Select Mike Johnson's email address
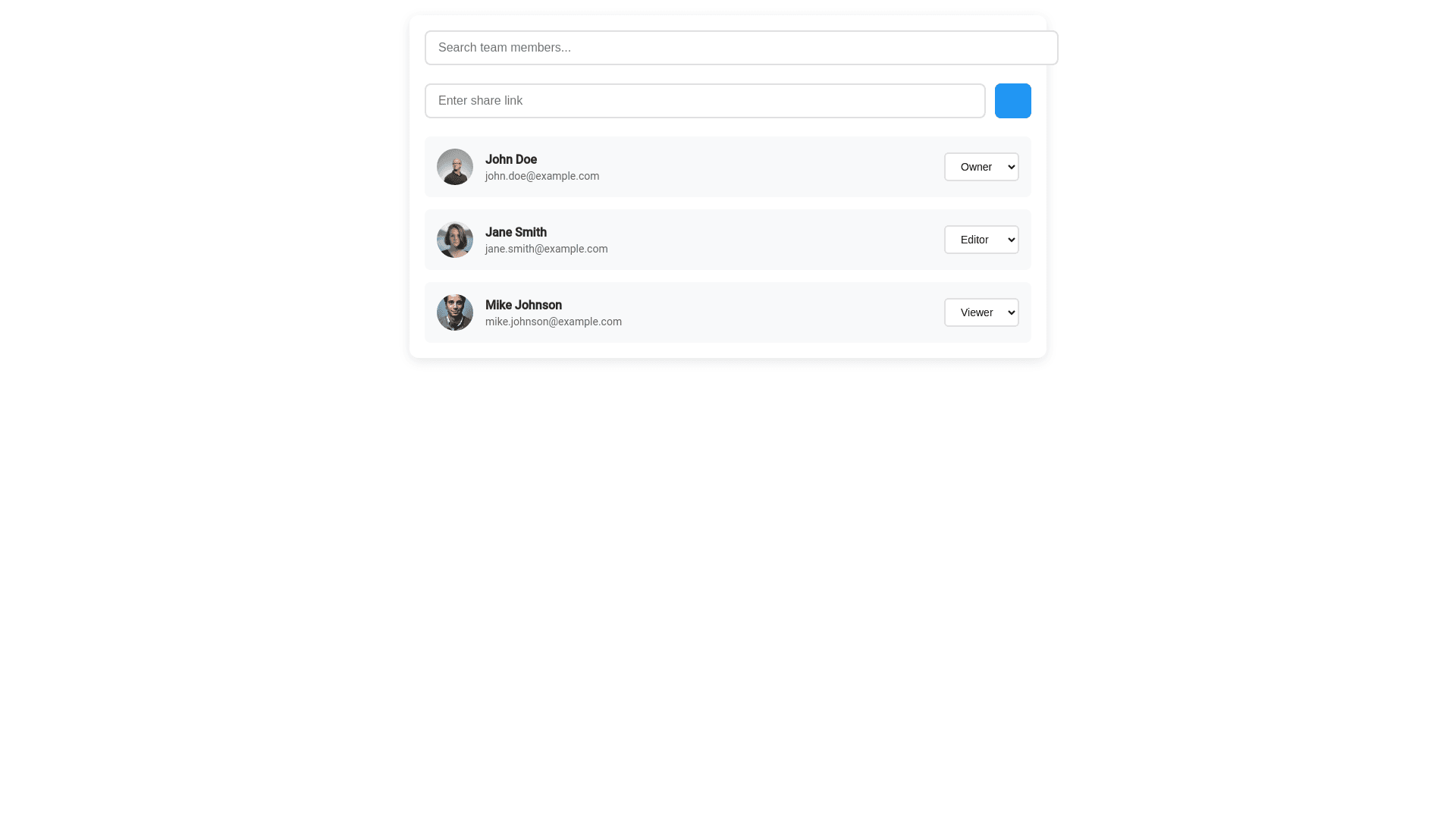 coord(553,321)
